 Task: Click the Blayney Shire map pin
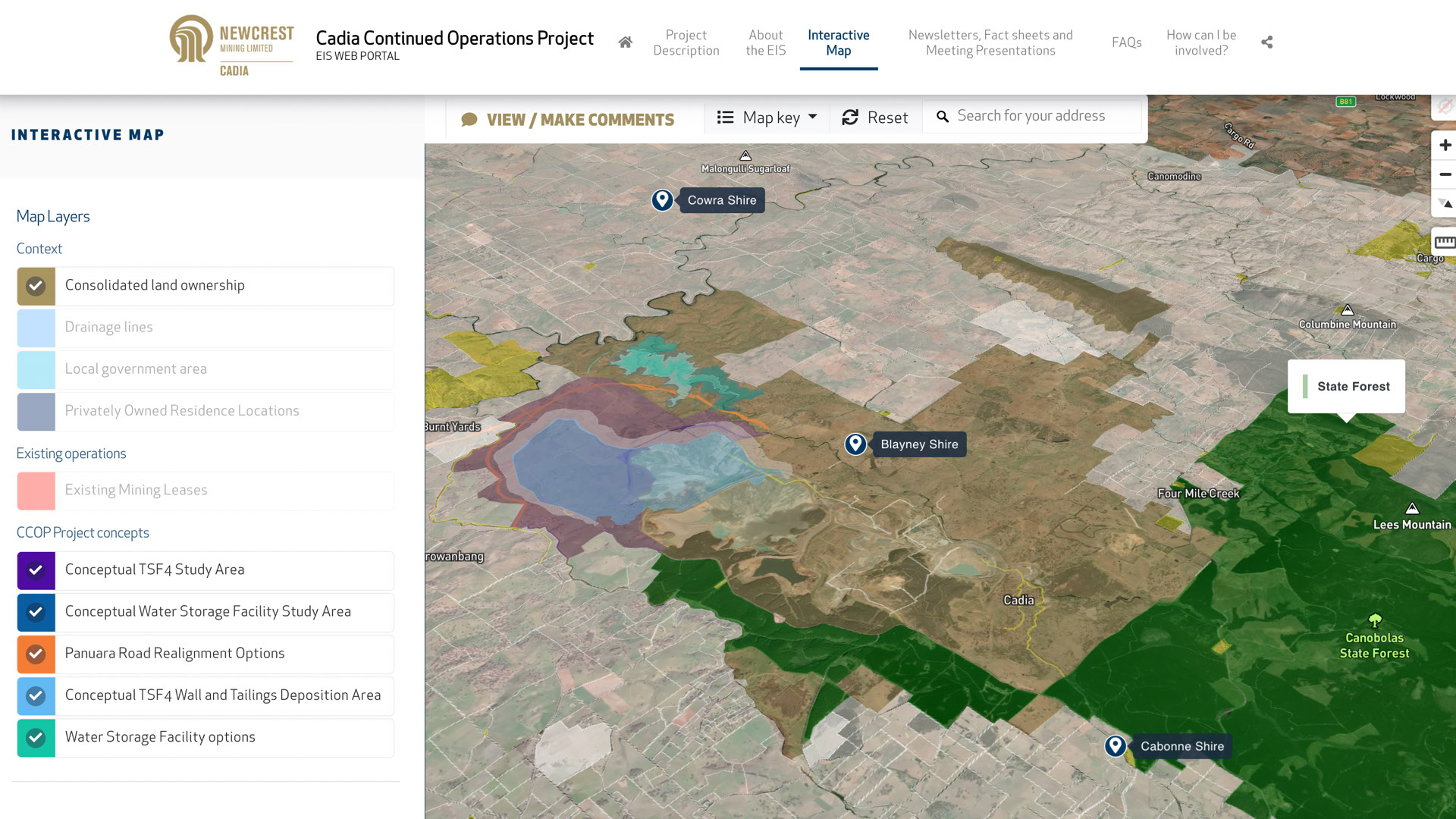(x=855, y=444)
